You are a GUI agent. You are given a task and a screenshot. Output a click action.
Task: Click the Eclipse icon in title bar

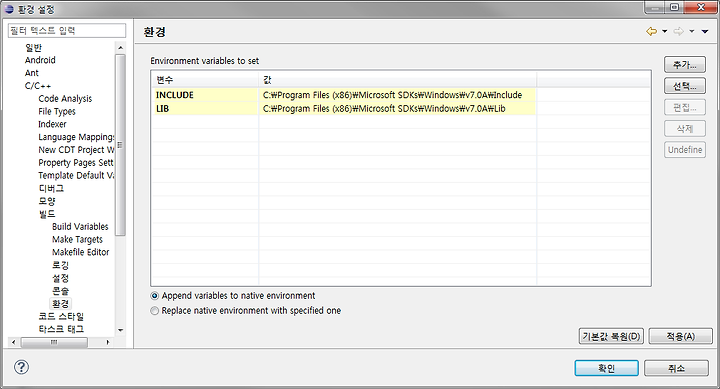point(9,9)
